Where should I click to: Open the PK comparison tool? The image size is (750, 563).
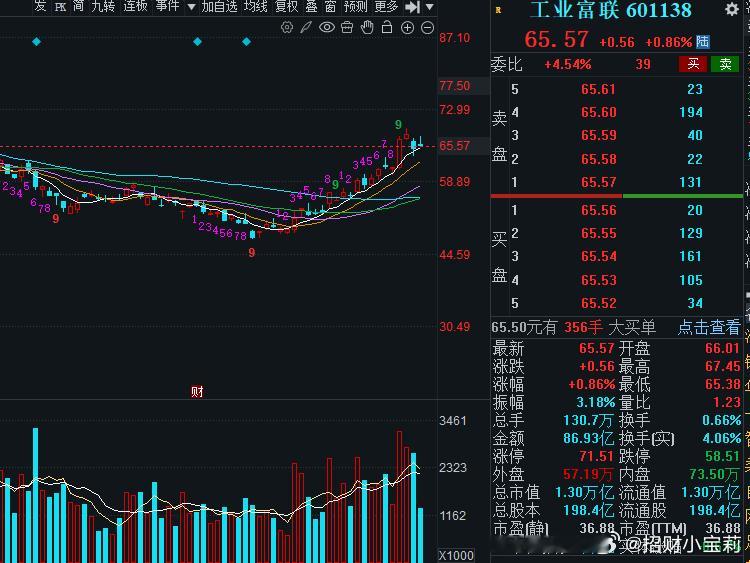tap(60, 7)
